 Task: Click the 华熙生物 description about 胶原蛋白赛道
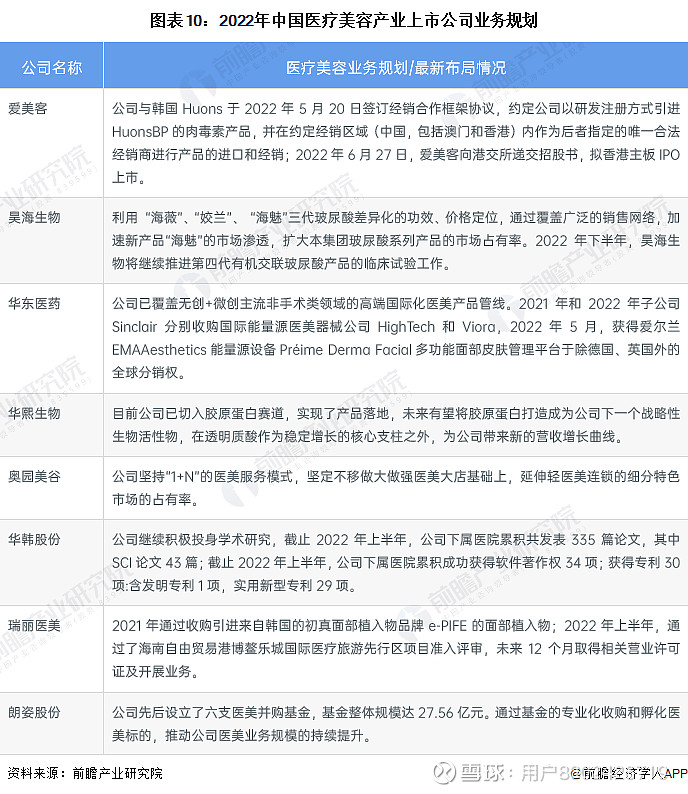point(396,425)
